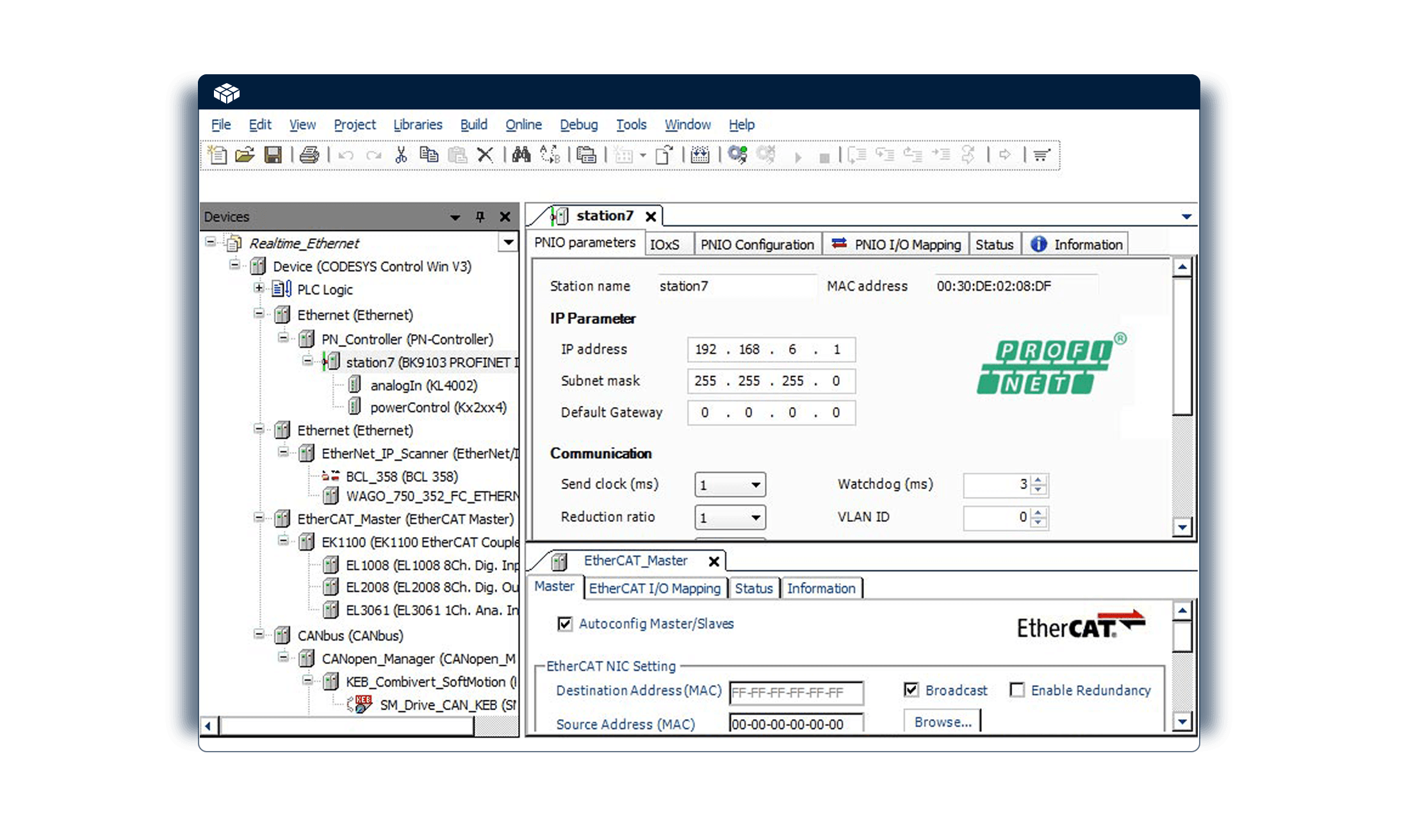
Task: Click the Cut scissors icon
Action: tap(401, 155)
